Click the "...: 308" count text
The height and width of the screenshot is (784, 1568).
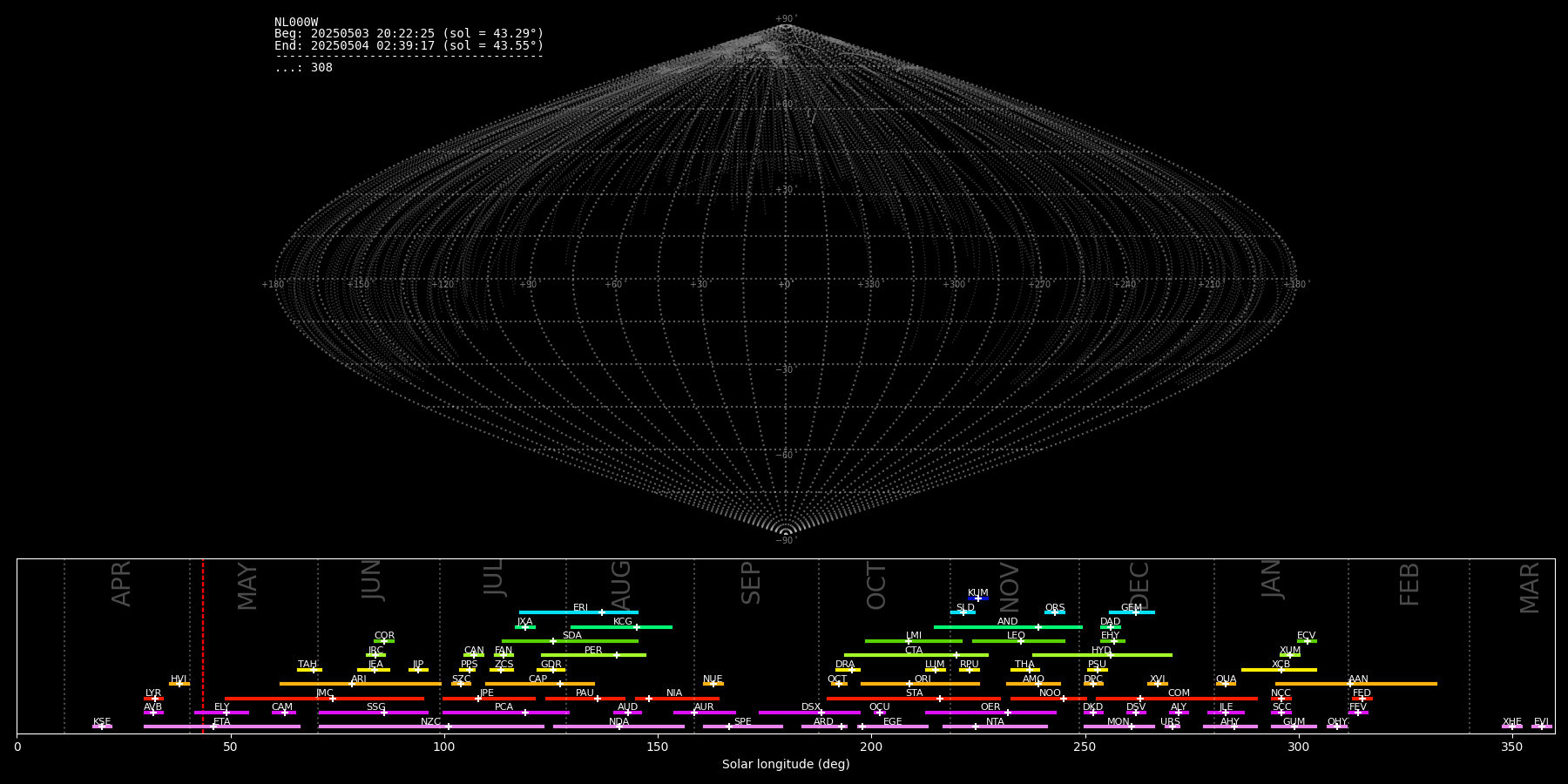303,67
